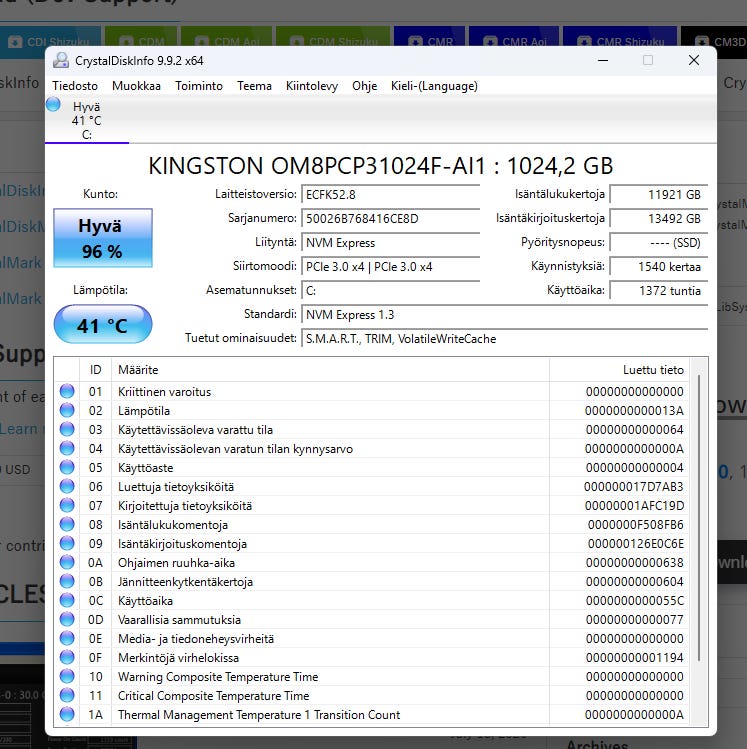Click the blue drive status orb beside Hyvä
This screenshot has width=747, height=749.
pos(53,104)
